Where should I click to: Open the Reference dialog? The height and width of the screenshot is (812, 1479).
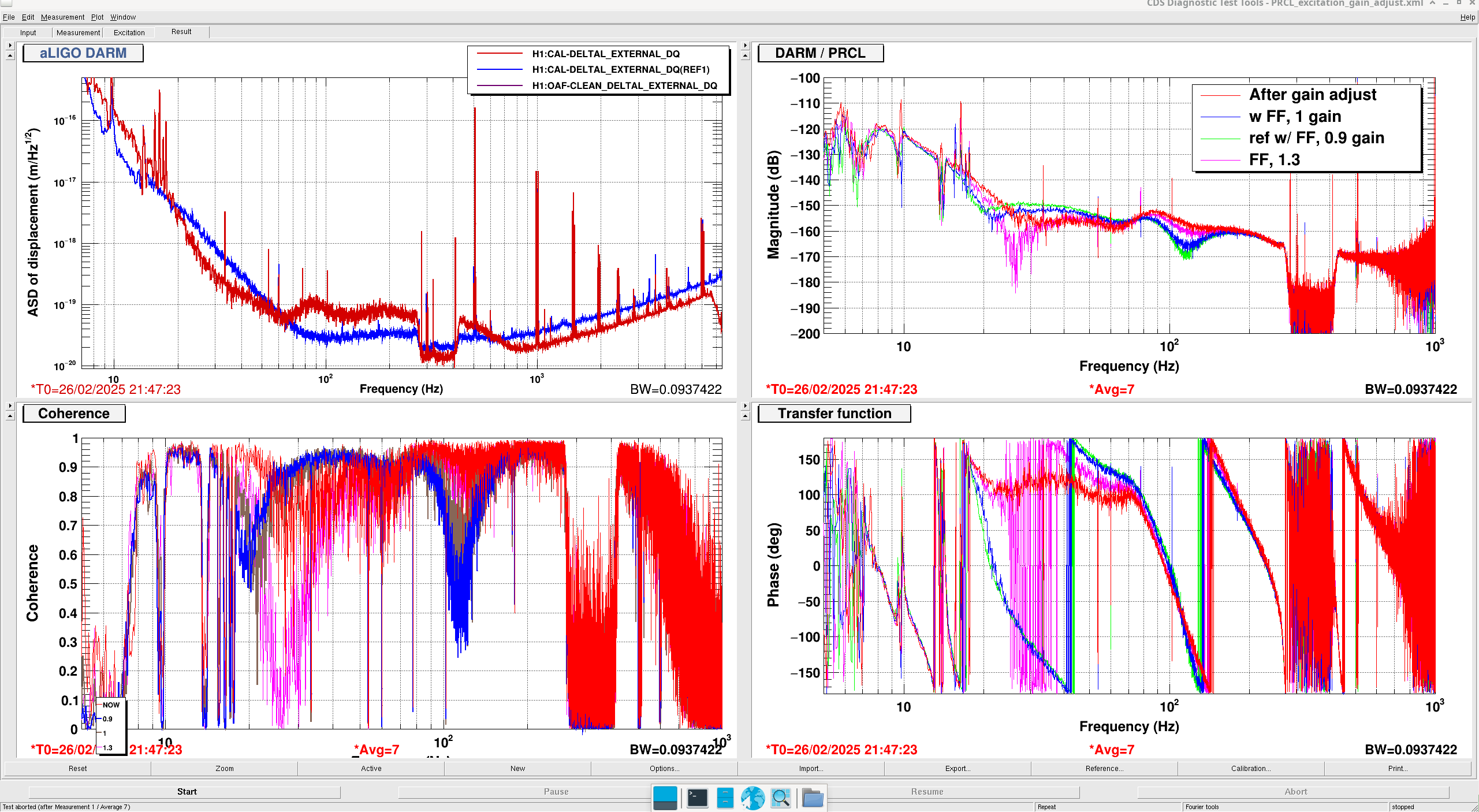tap(1104, 768)
